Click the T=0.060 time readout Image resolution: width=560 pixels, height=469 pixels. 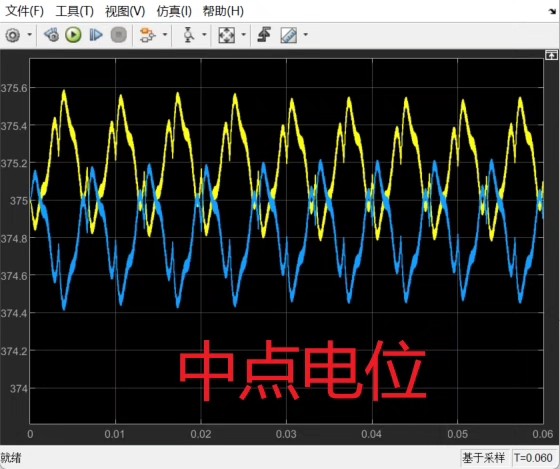tap(533, 458)
